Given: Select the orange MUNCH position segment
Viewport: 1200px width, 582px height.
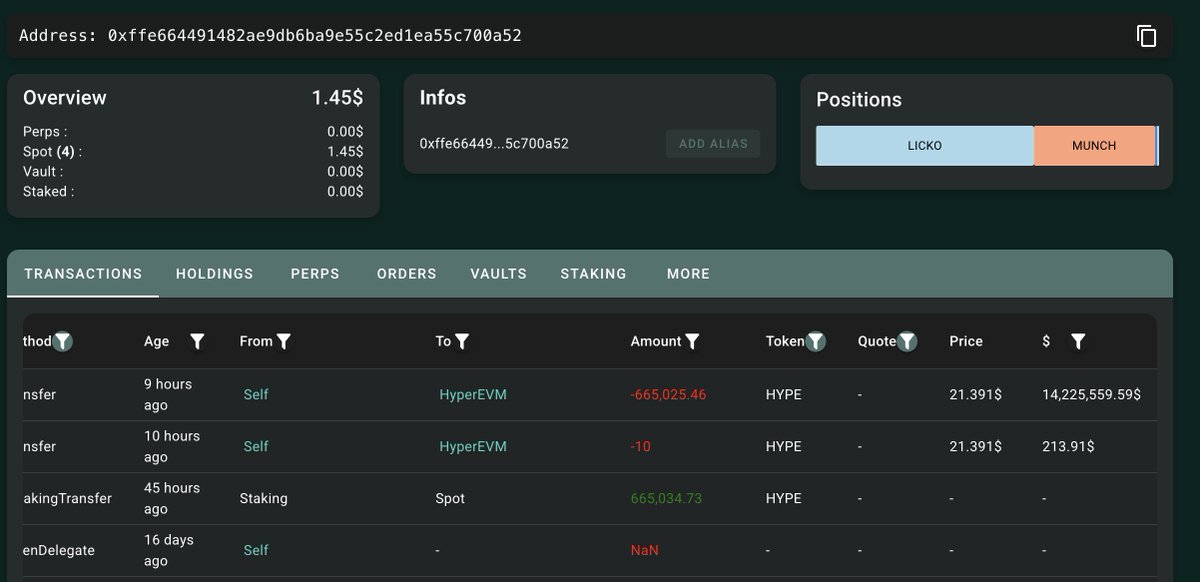Looking at the screenshot, I should click(x=1093, y=146).
